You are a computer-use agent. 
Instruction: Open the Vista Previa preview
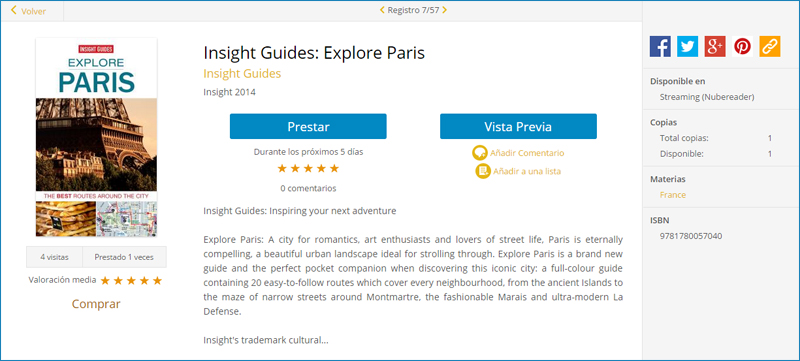click(x=518, y=126)
